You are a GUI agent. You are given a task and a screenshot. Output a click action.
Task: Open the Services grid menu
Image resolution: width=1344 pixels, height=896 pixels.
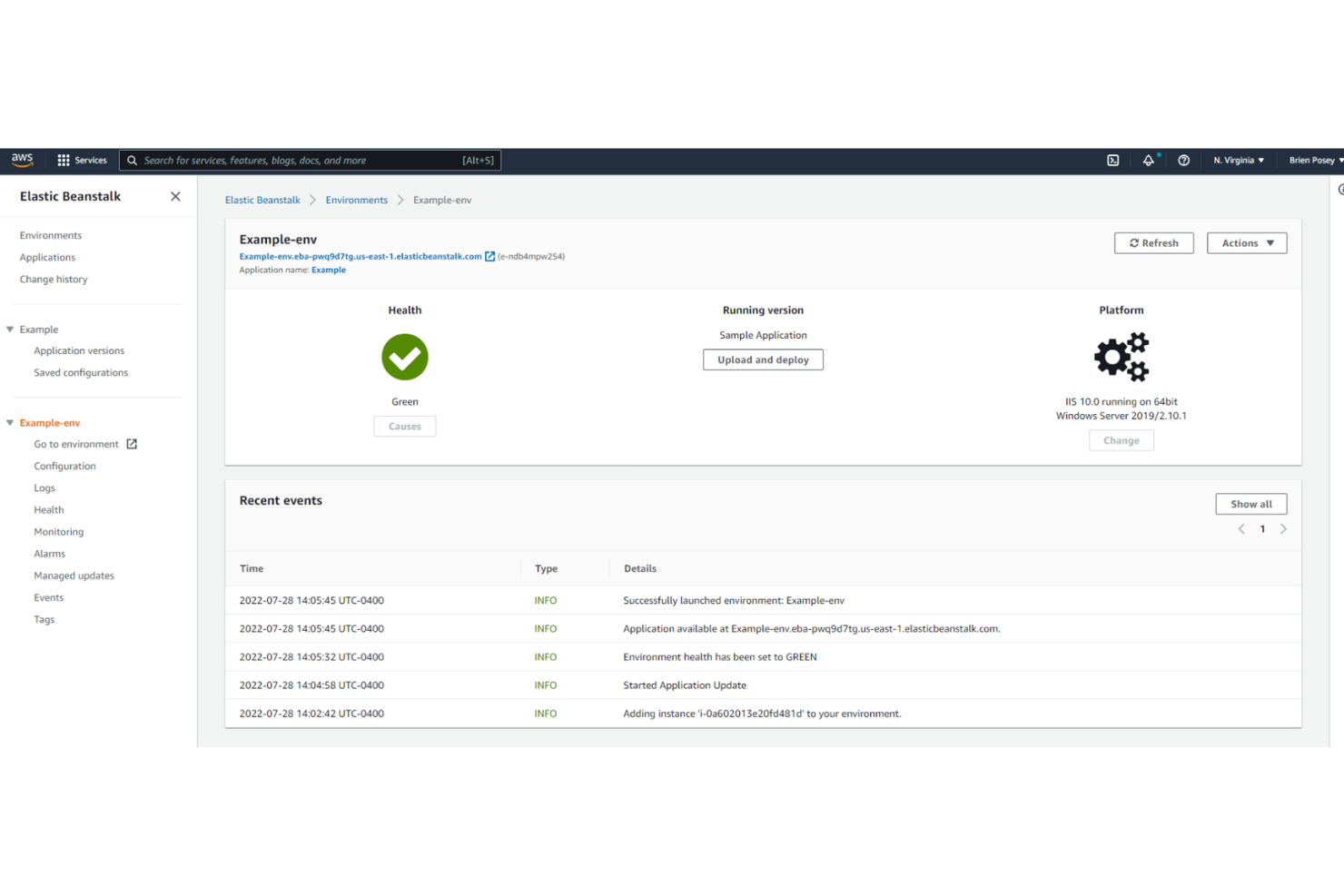click(61, 160)
